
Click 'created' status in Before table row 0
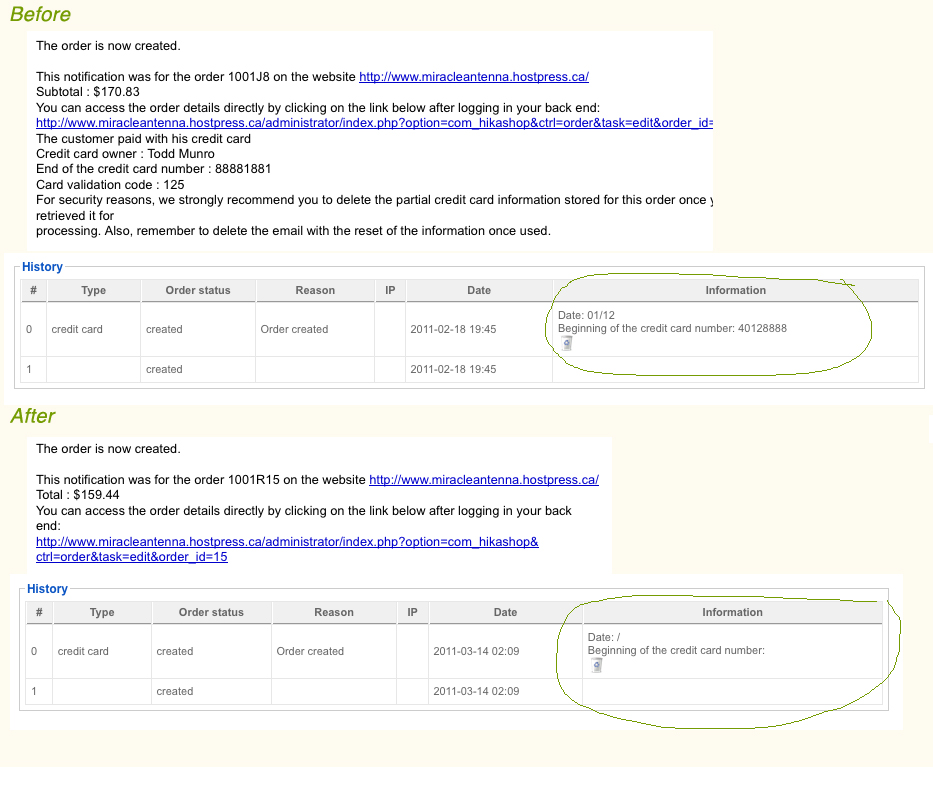click(x=164, y=329)
